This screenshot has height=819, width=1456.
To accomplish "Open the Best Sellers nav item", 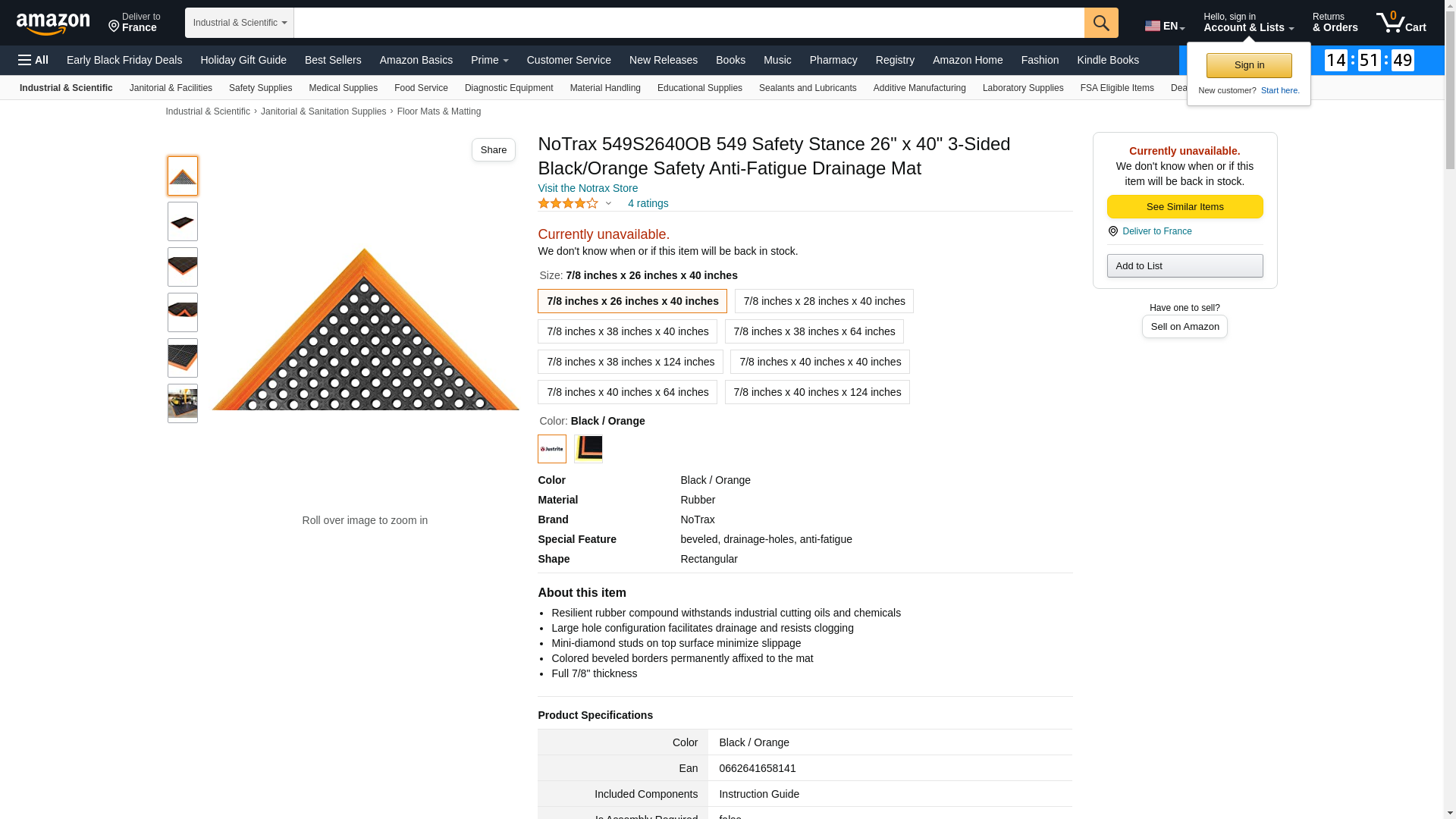I will 333,60.
